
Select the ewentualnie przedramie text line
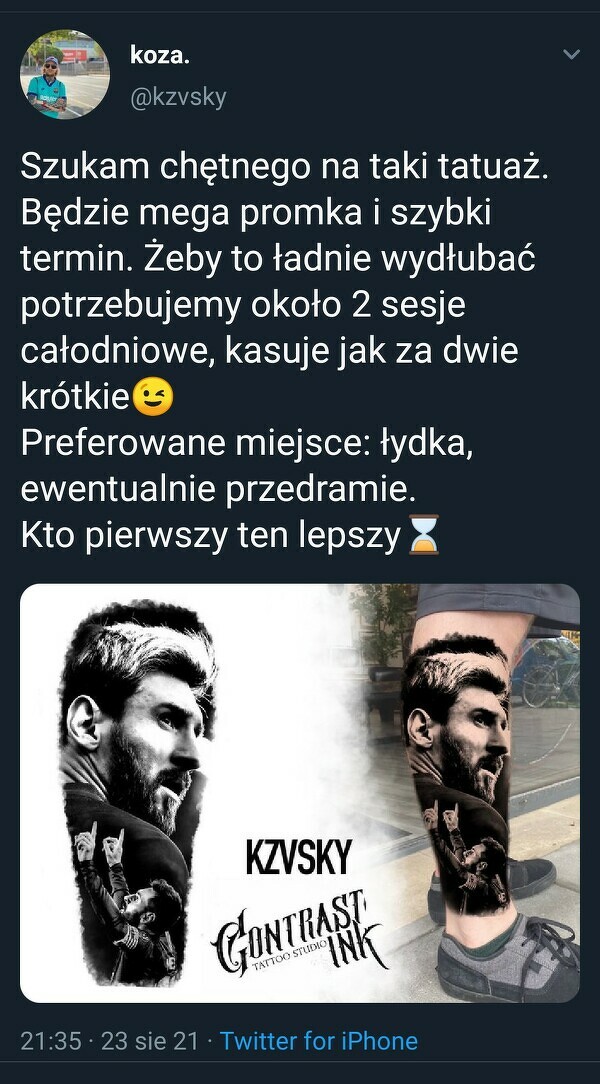point(219,490)
